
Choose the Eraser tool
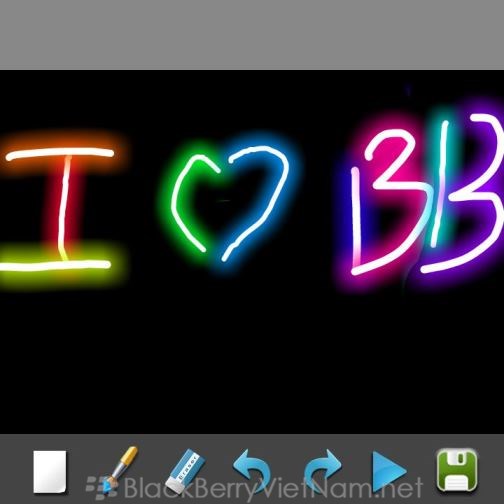pyautogui.click(x=185, y=471)
